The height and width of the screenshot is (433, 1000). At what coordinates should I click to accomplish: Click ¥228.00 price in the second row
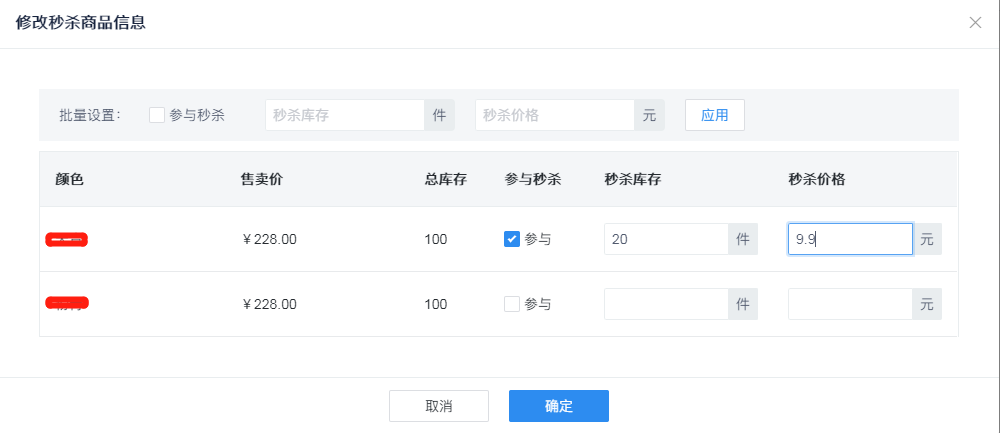[269, 305]
